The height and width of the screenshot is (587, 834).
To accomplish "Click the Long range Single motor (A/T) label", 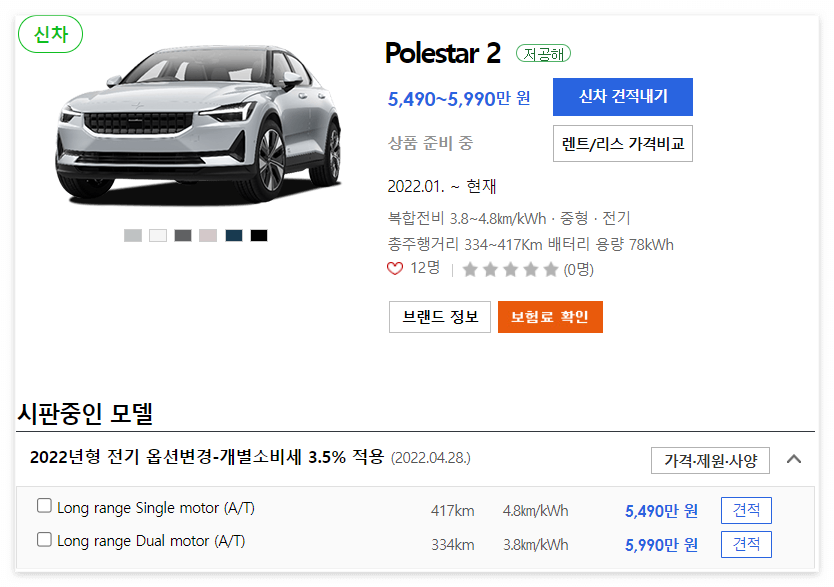I will tap(156, 508).
